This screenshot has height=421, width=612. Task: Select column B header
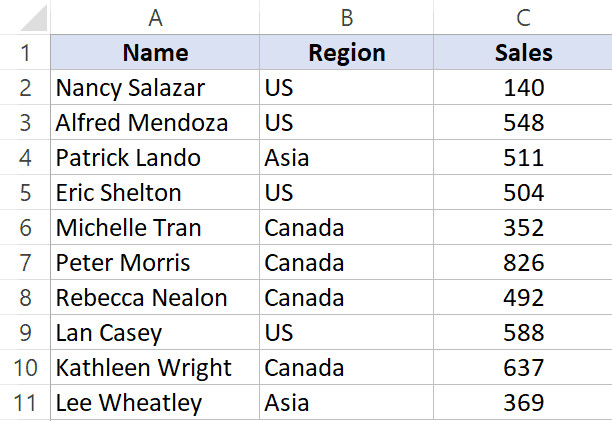point(347,17)
